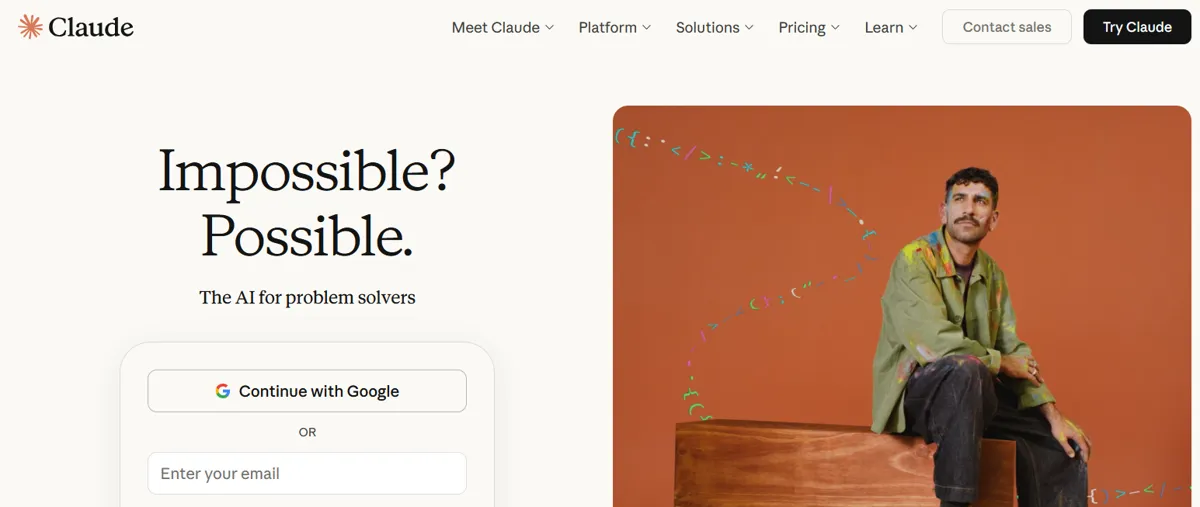1200x507 pixels.
Task: Click the Google "G" icon
Action: tap(223, 391)
